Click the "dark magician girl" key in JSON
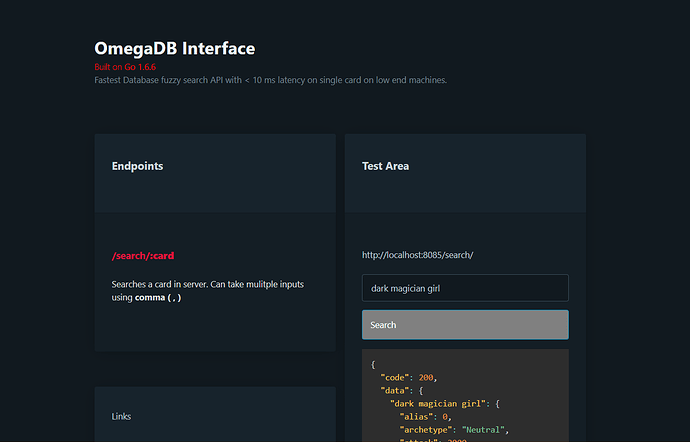 pyautogui.click(x=438, y=404)
